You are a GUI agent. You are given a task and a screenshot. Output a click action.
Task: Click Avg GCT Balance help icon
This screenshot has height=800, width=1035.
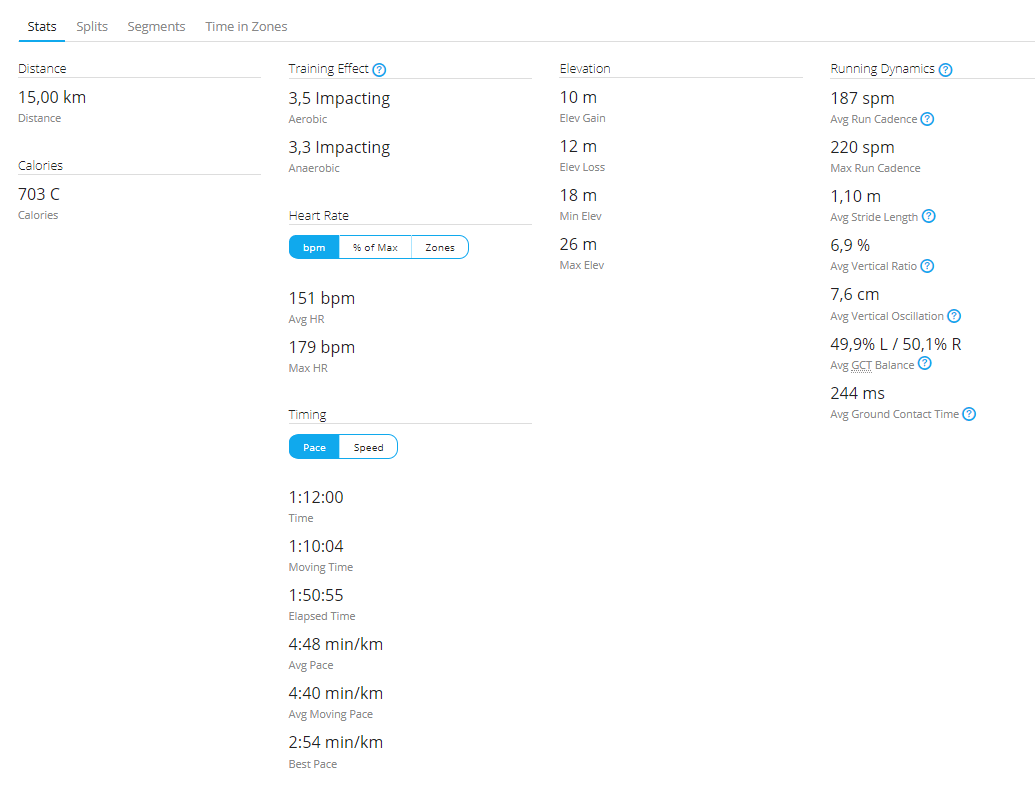point(924,364)
